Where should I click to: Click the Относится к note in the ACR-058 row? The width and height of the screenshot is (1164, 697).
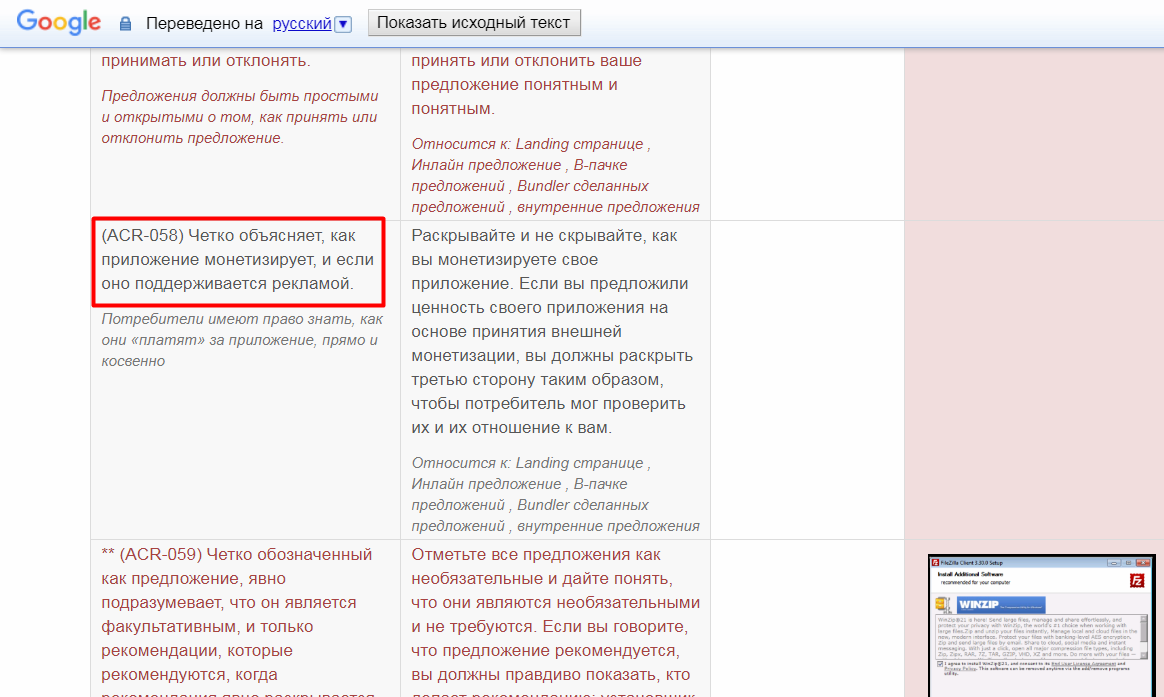555,494
